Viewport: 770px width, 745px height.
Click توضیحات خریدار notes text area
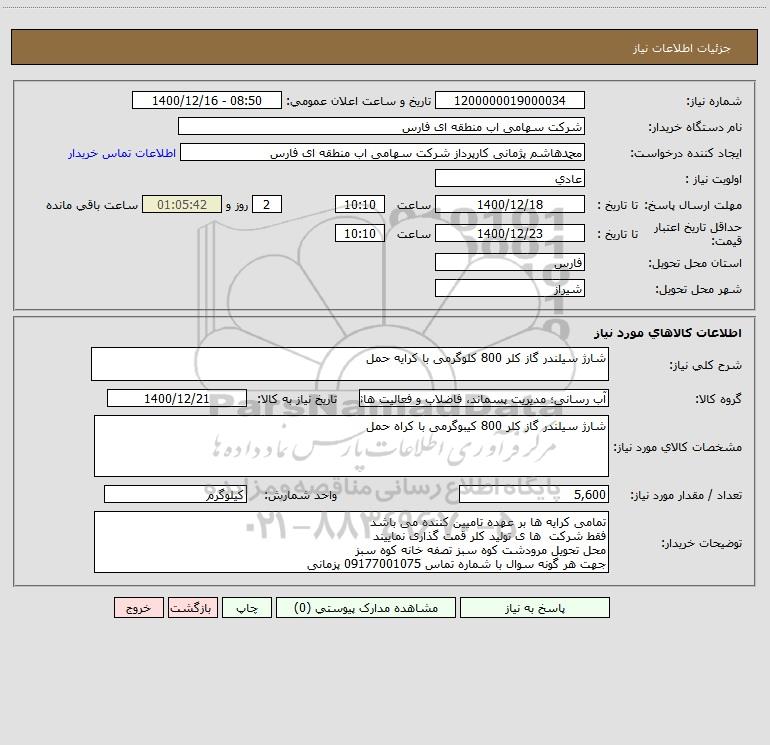click(351, 542)
